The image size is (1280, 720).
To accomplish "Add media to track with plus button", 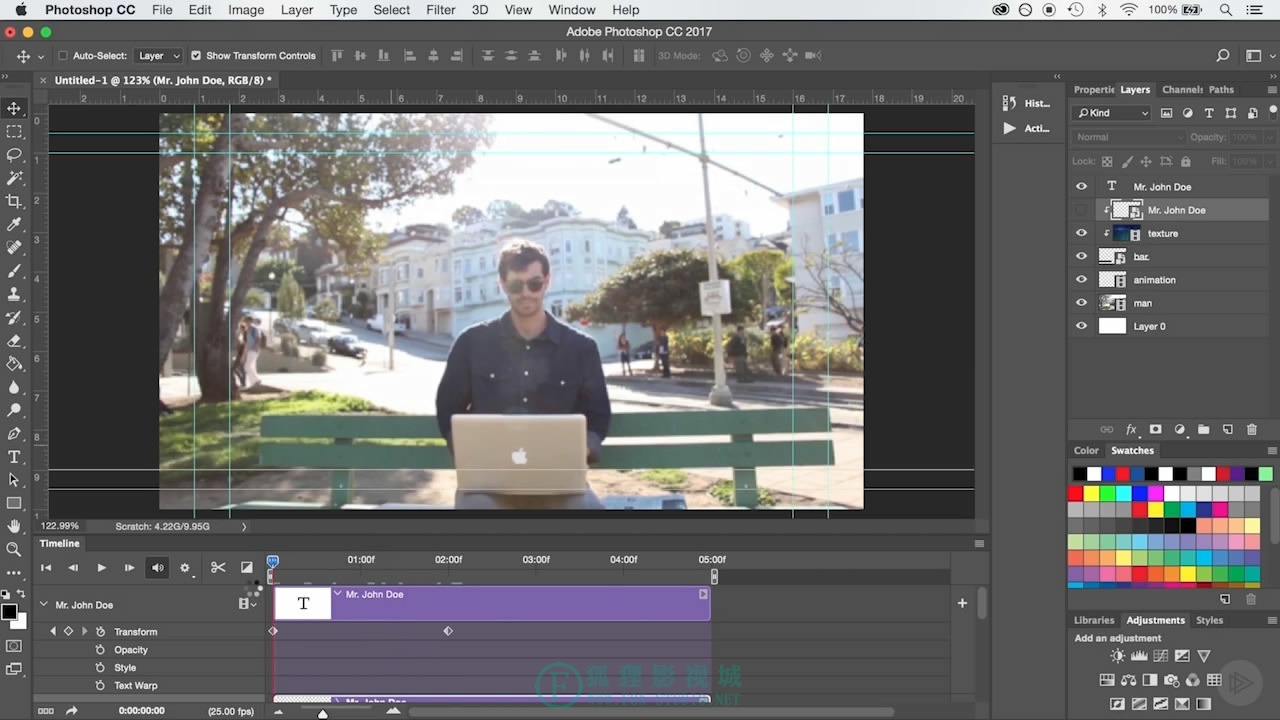I will coord(962,603).
